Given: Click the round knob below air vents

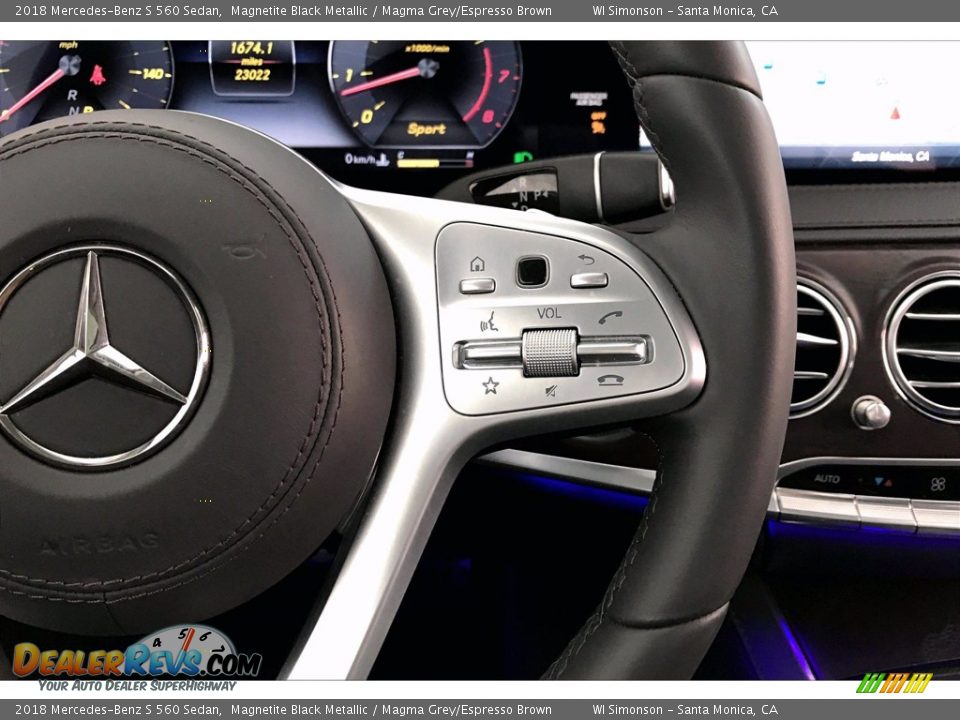Looking at the screenshot, I should [x=871, y=413].
